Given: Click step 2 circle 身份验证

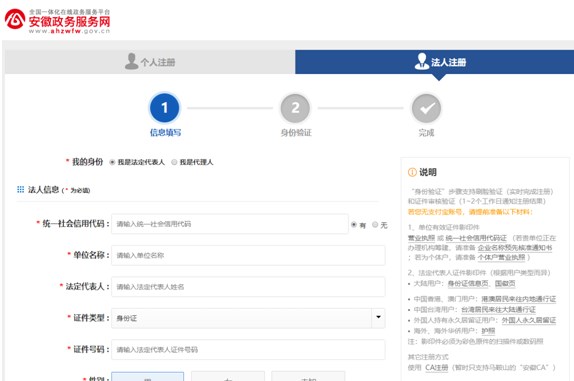Looking at the screenshot, I should click(295, 108).
